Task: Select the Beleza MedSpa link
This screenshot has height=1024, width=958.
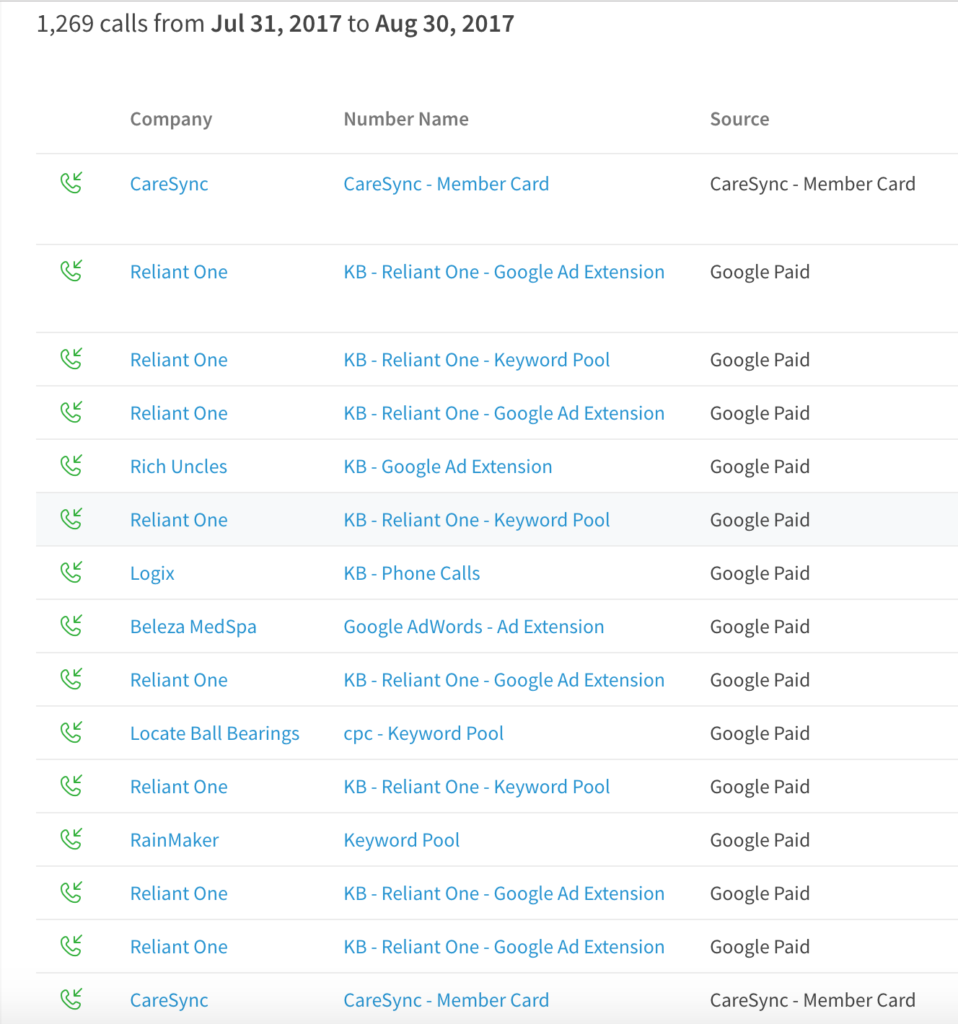Action: click(193, 626)
